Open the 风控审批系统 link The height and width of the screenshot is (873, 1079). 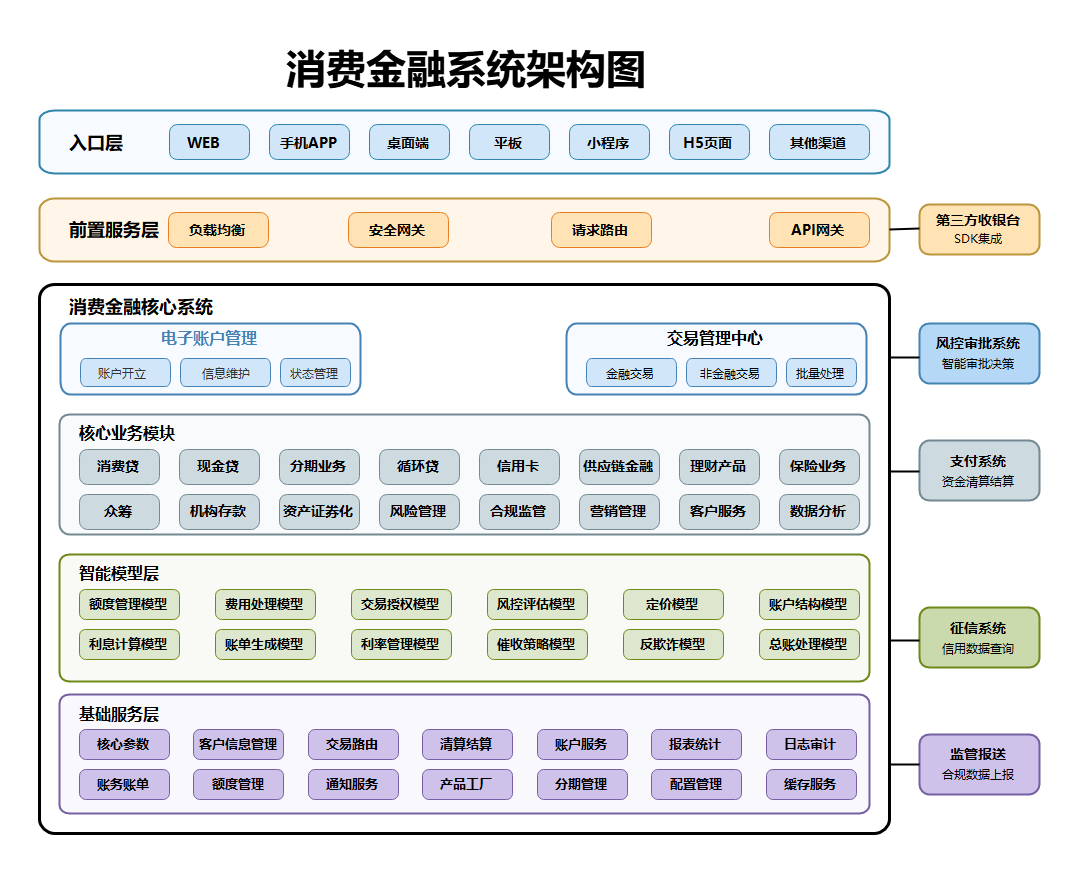coord(979,353)
